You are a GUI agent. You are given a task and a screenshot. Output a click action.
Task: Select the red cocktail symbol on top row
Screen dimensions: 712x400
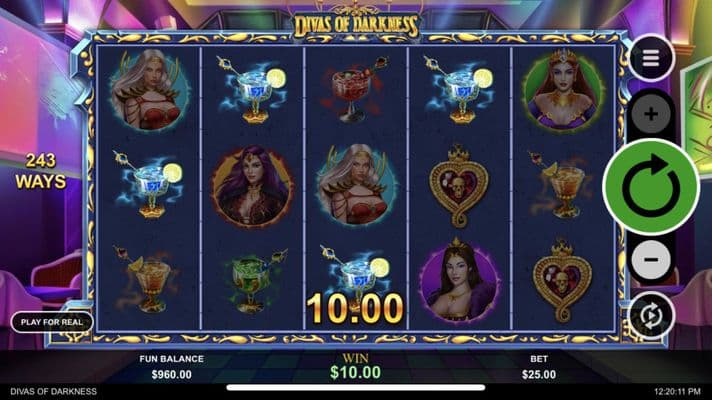point(355,90)
